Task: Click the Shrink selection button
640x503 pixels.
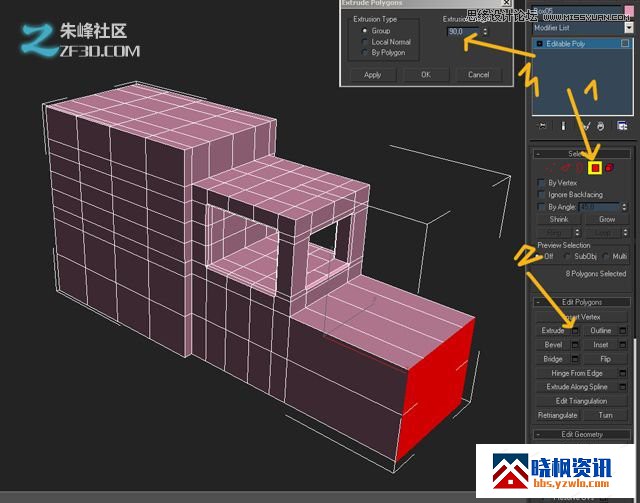Action: point(559,219)
